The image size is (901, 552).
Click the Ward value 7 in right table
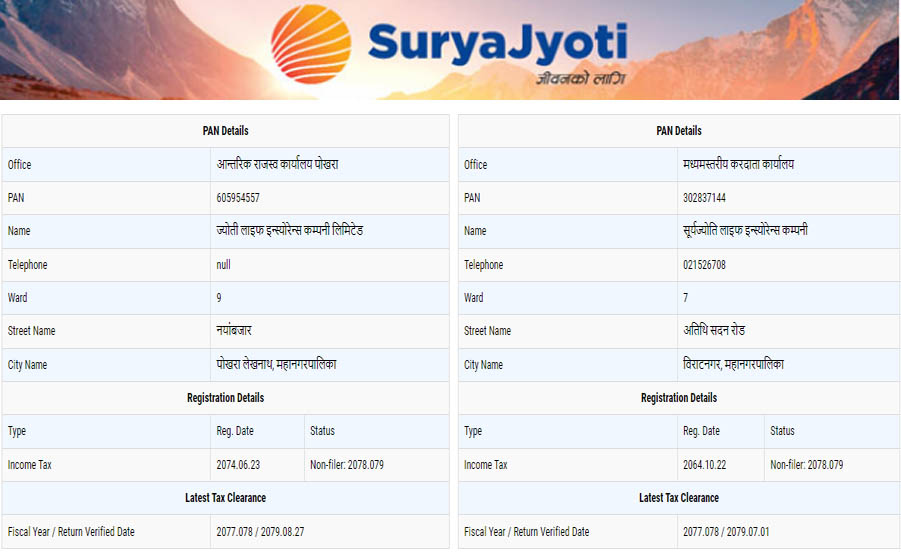pos(686,298)
